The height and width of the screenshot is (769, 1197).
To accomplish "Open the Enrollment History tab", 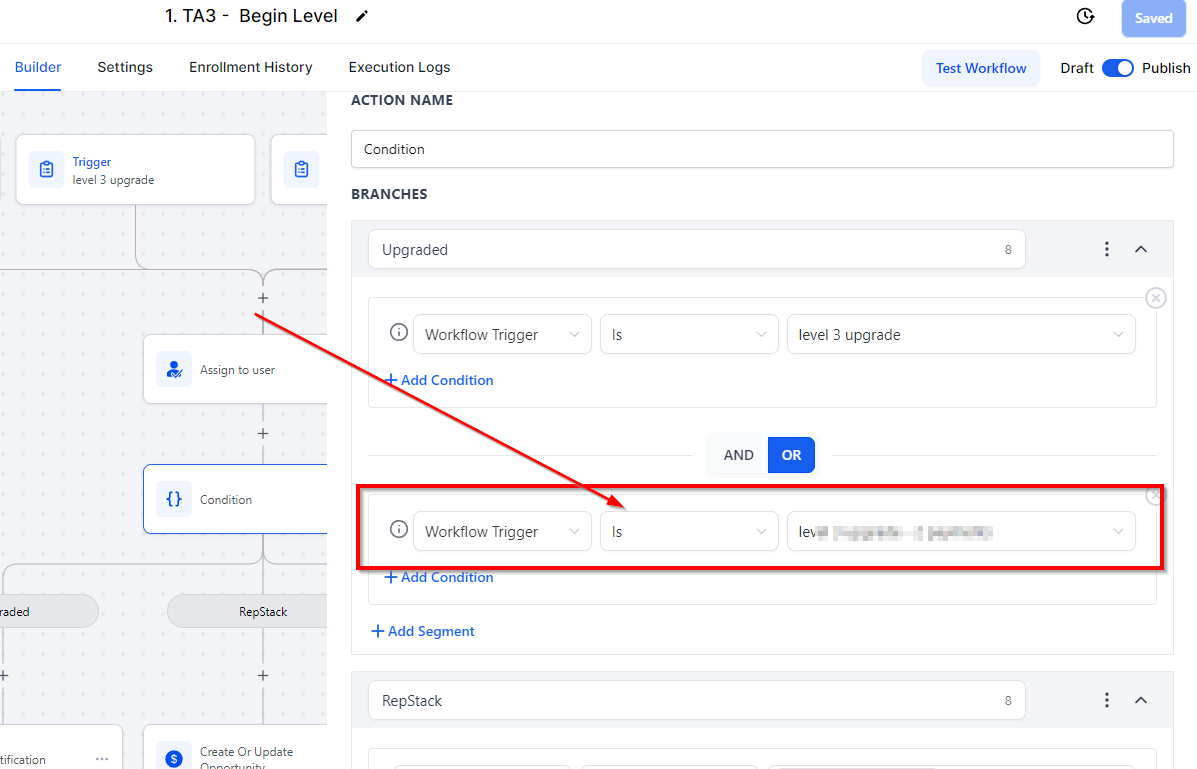I will (250, 67).
